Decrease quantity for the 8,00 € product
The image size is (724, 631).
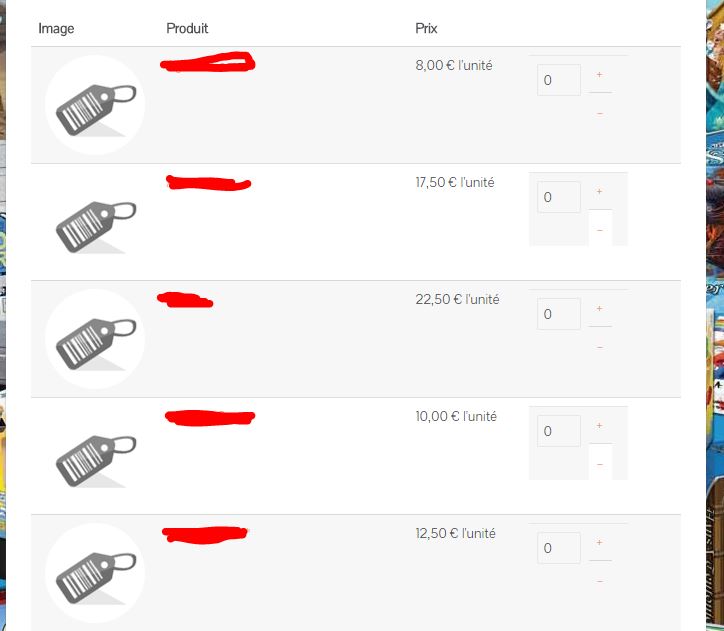tap(600, 113)
